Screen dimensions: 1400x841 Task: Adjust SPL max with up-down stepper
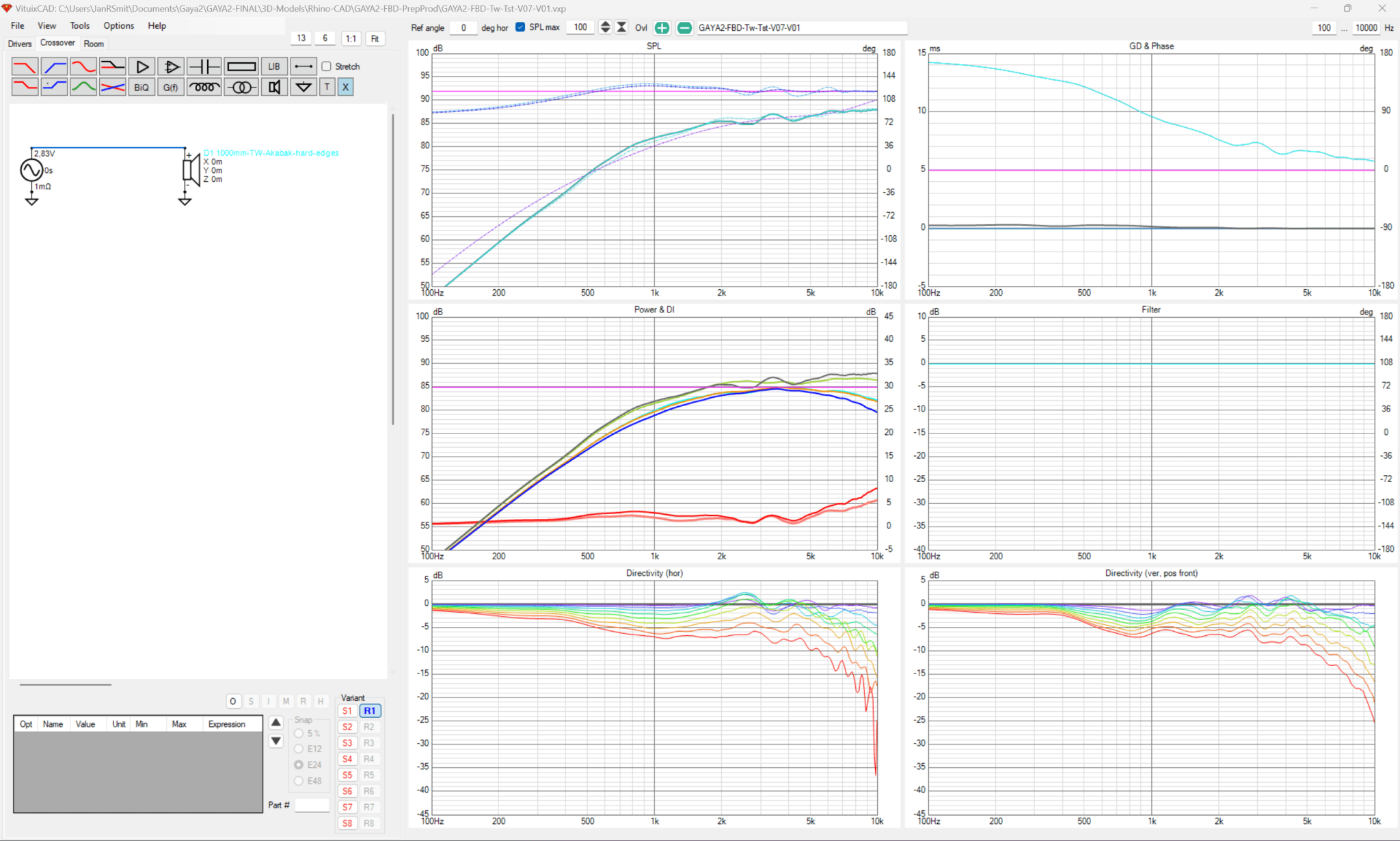coord(605,27)
